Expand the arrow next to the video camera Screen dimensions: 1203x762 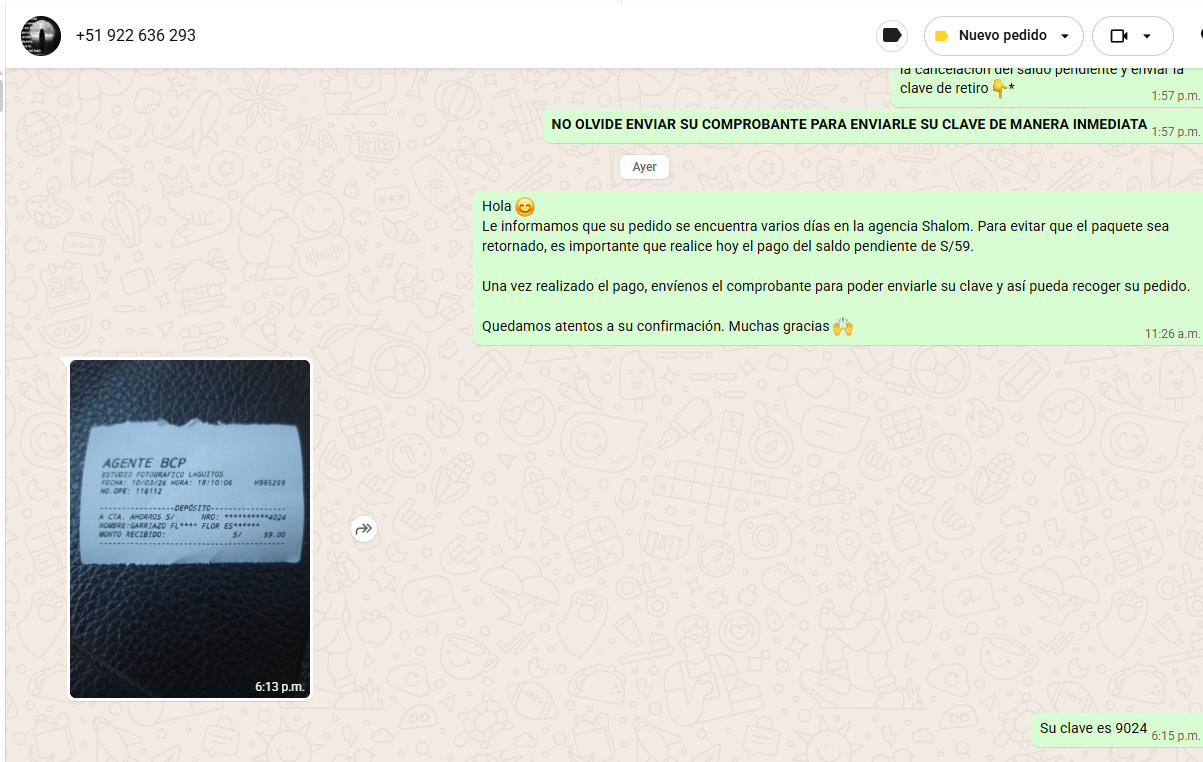click(x=1146, y=36)
